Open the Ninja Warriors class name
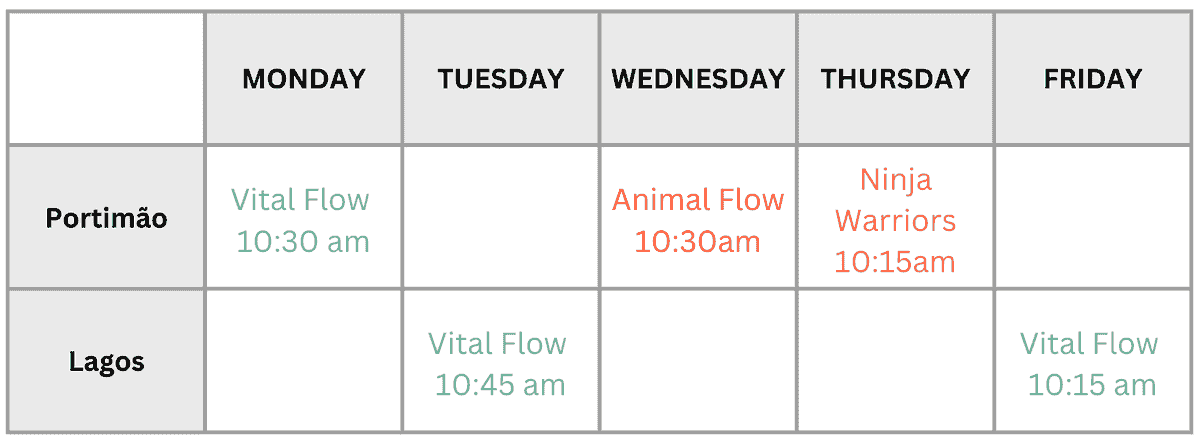 [x=895, y=199]
